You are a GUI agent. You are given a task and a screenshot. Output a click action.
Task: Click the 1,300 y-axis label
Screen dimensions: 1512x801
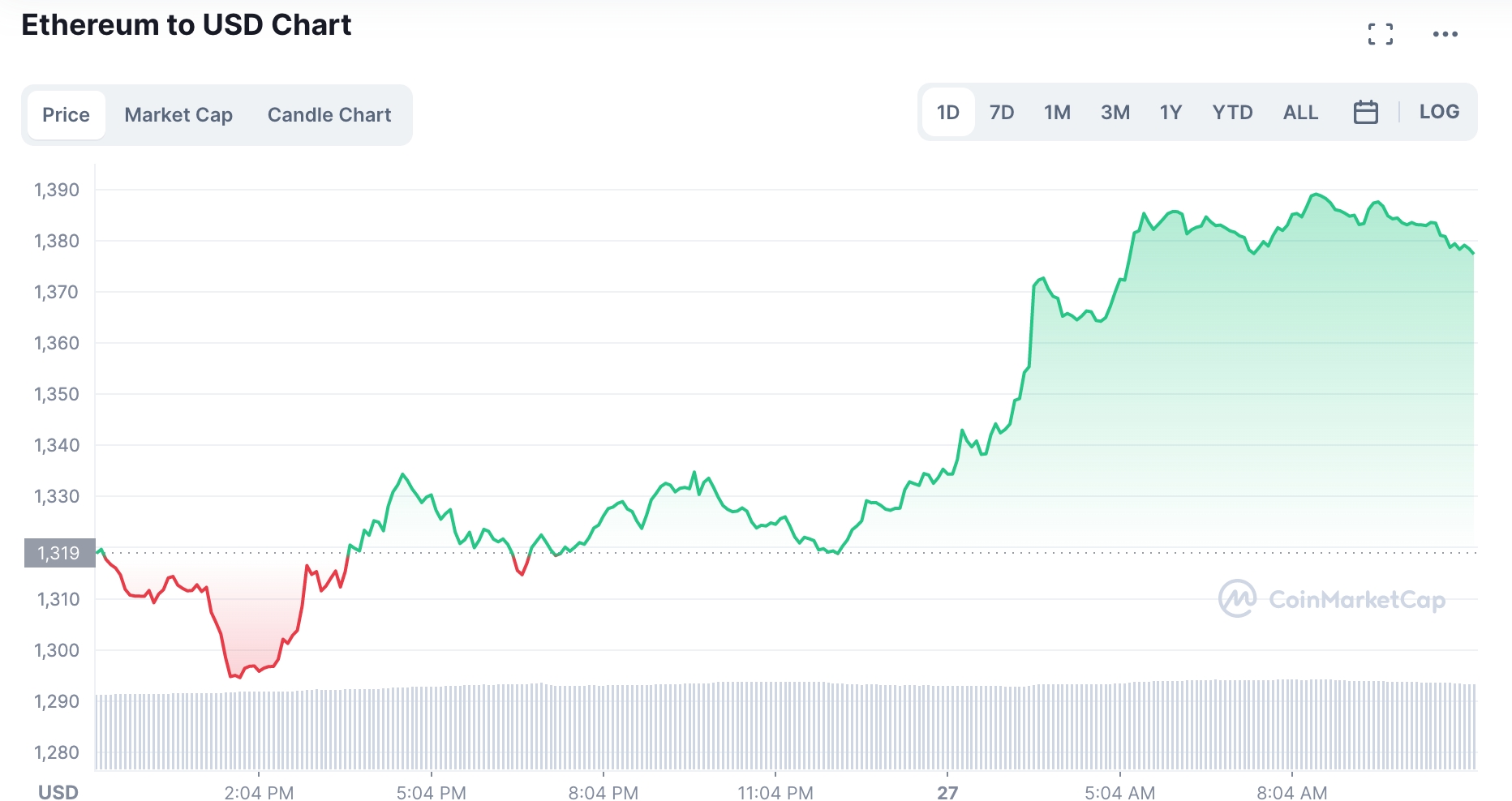coord(57,650)
